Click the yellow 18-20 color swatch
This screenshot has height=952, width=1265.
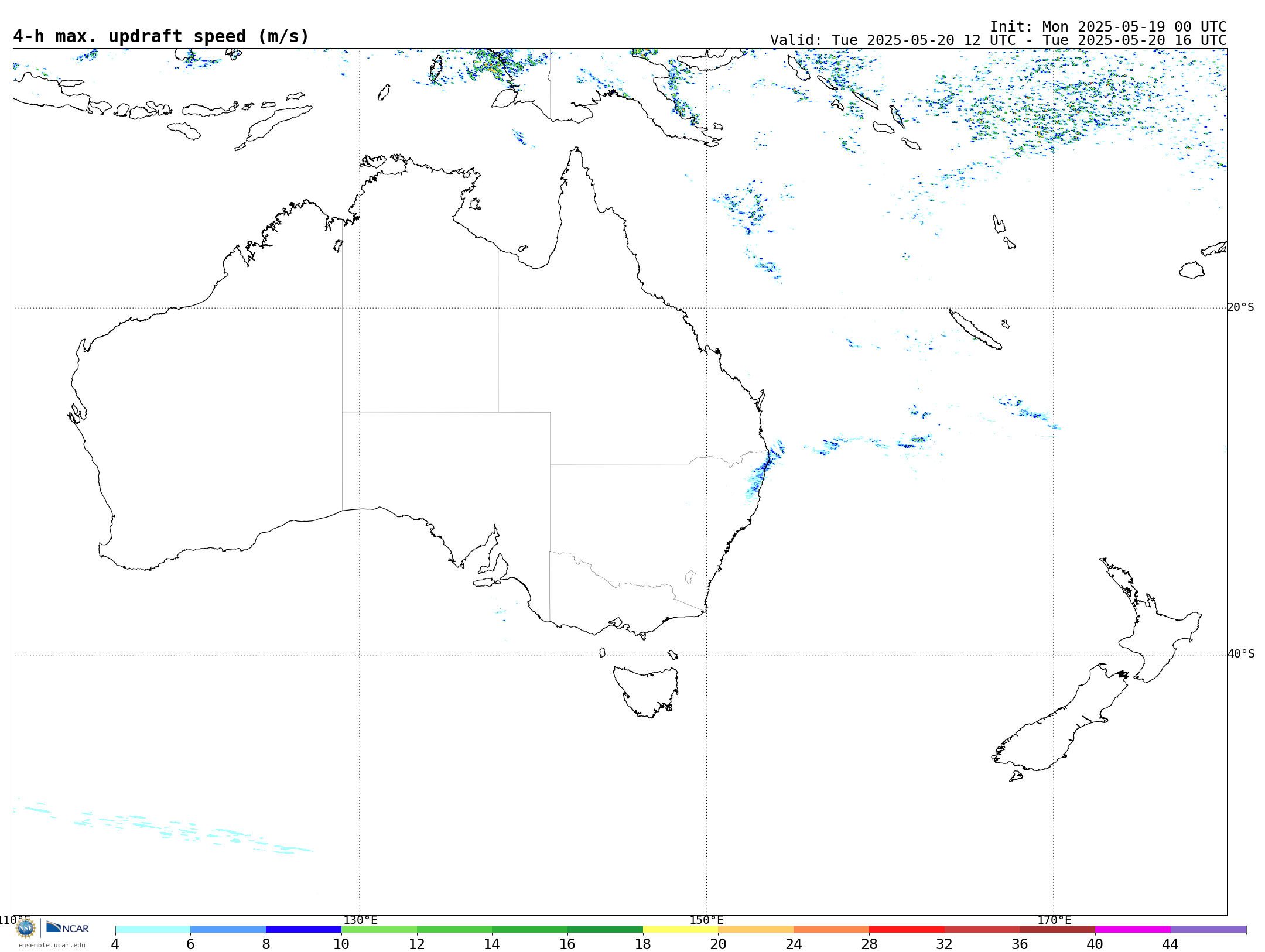pos(681,929)
